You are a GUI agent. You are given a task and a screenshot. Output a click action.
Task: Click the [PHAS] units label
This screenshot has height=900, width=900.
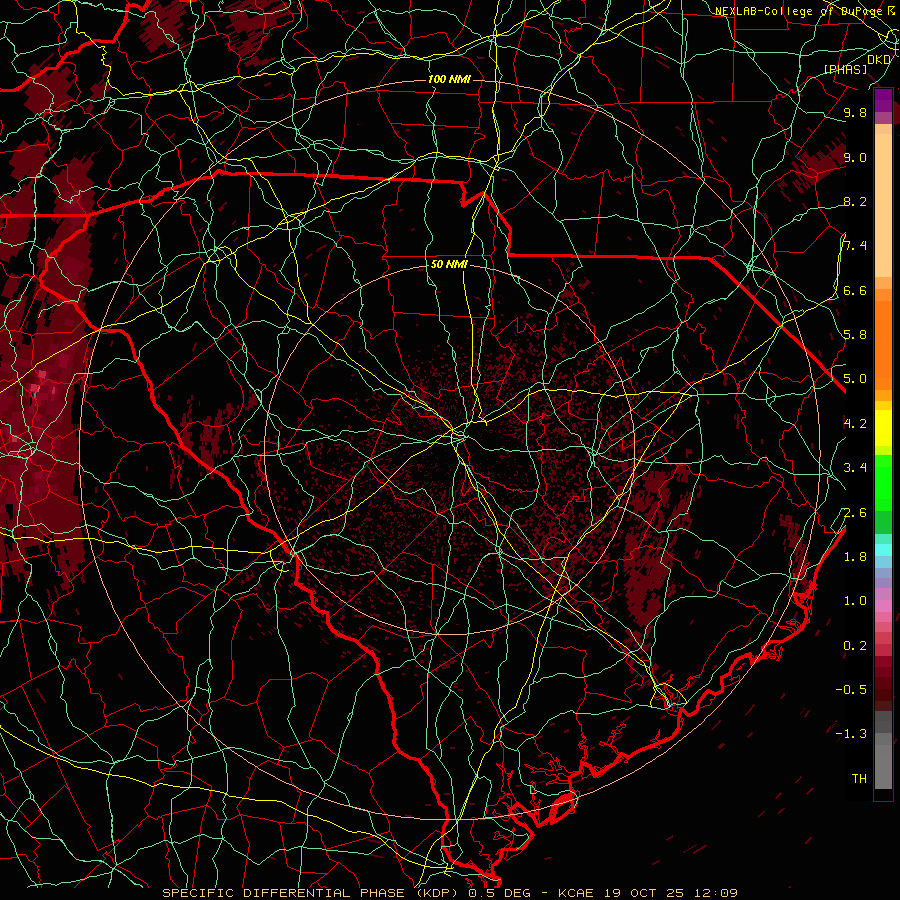point(845,69)
